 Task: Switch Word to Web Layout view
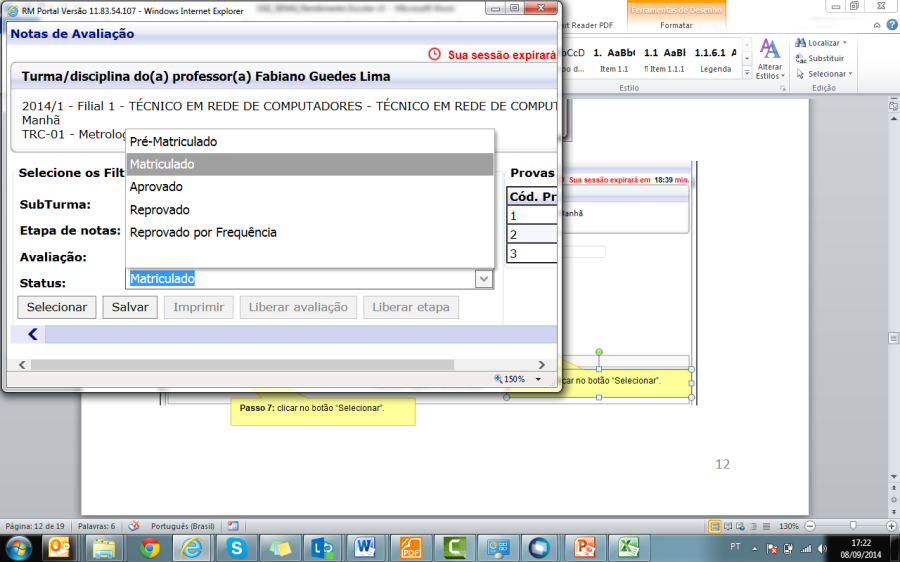point(740,526)
